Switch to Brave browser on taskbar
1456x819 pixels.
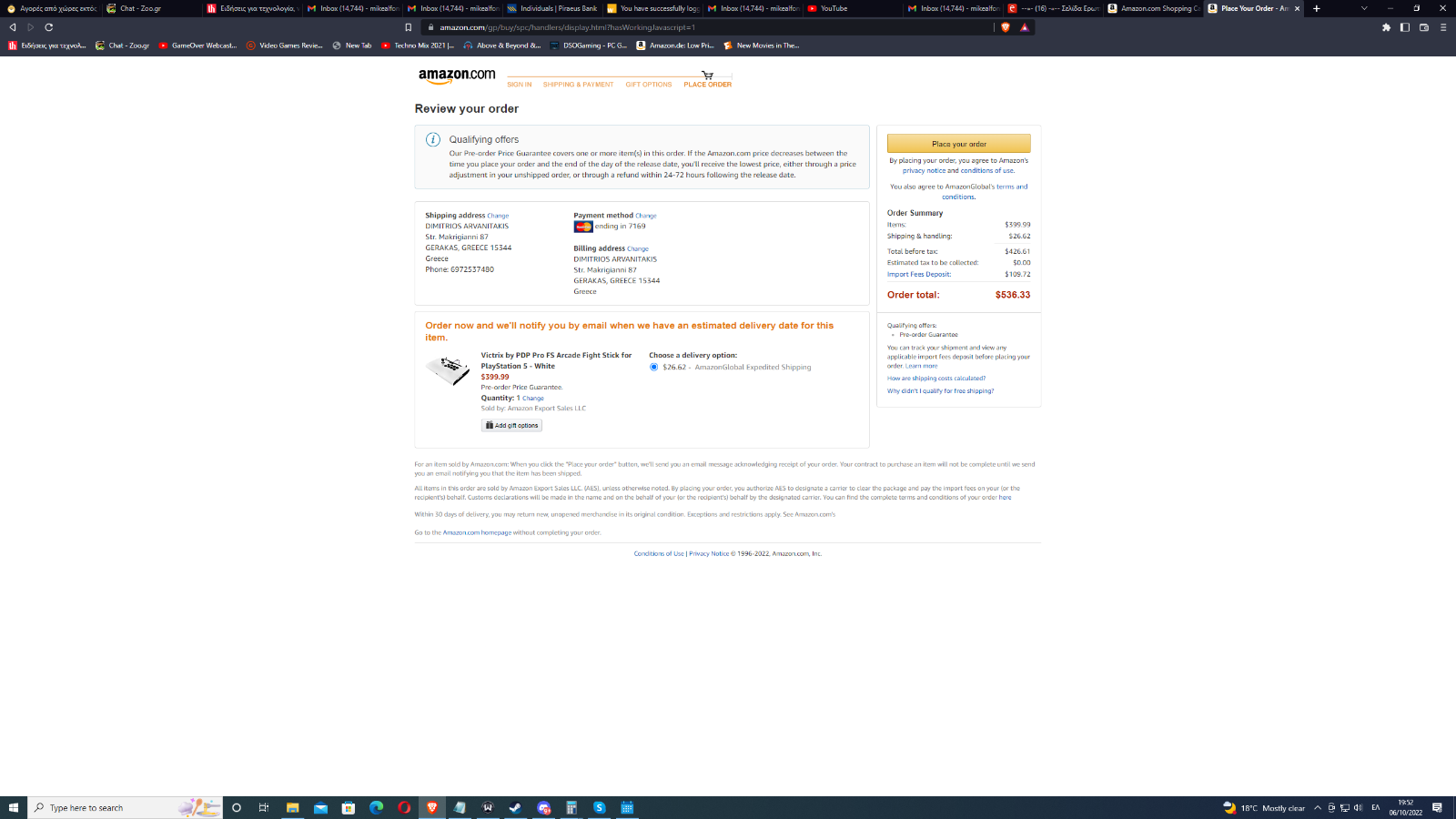(x=432, y=807)
